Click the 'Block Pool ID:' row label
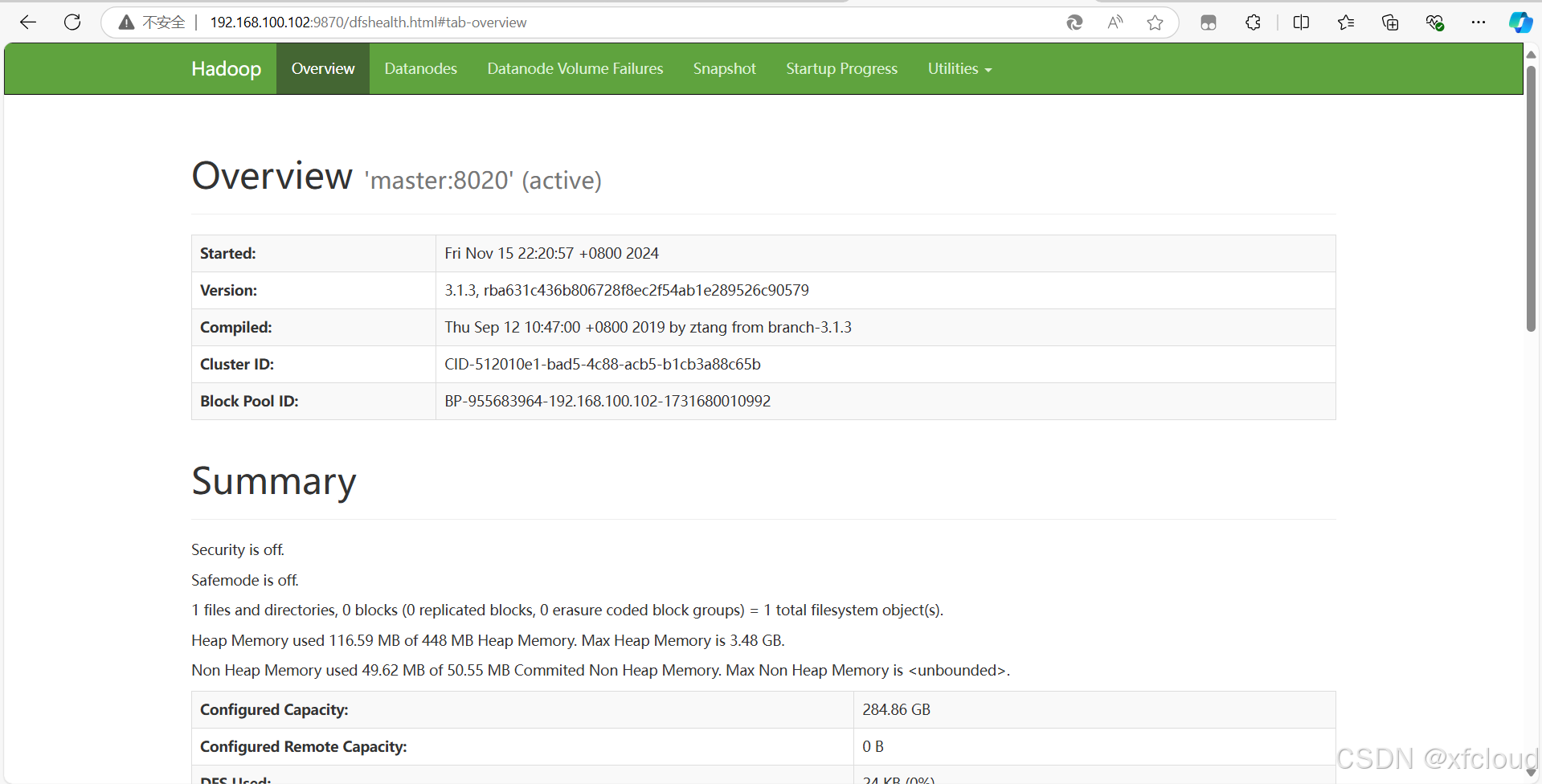1542x784 pixels. tap(249, 401)
